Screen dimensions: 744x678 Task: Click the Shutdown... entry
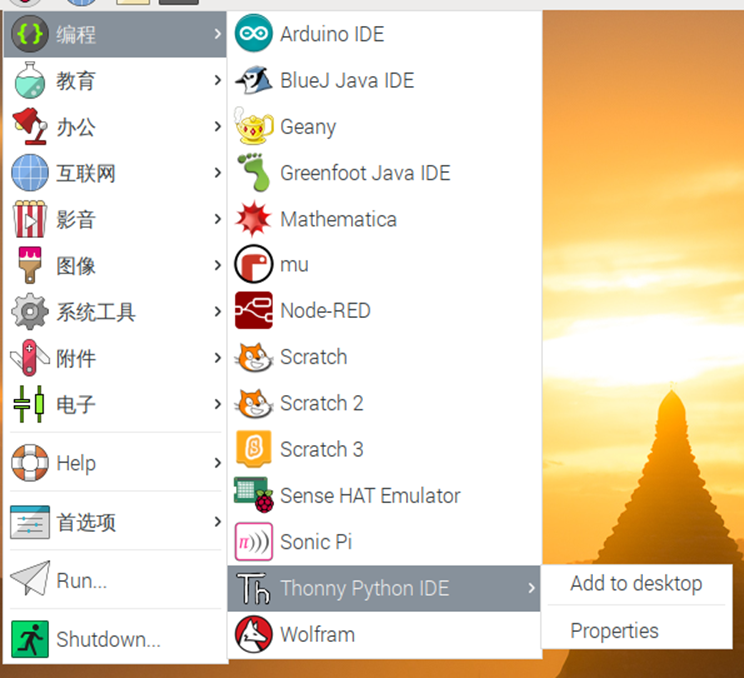[108, 639]
